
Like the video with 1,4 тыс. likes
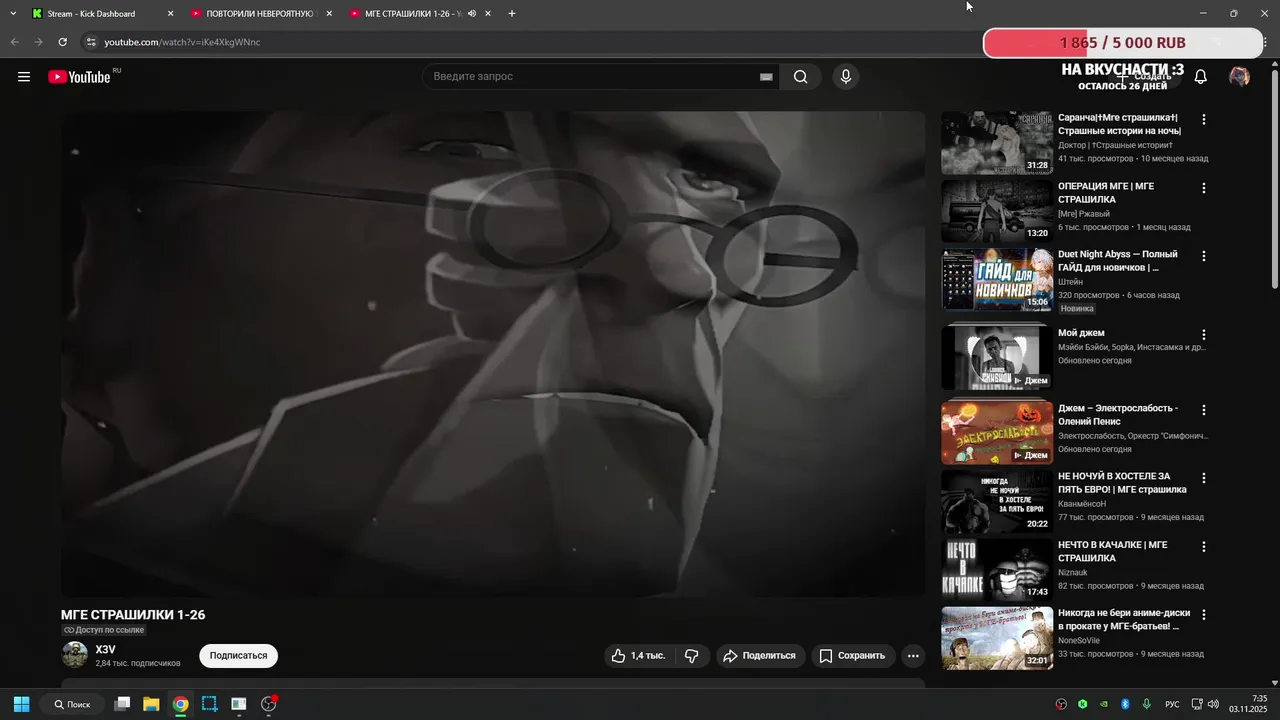tap(638, 656)
